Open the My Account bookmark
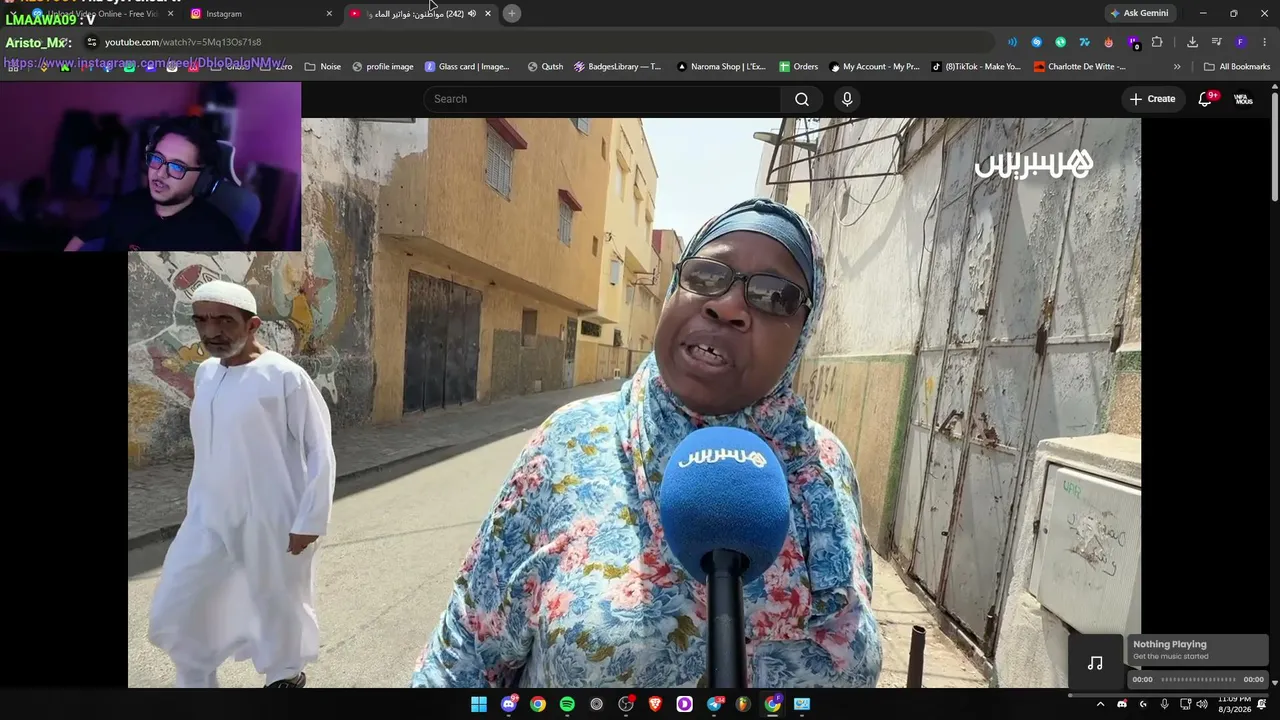Image resolution: width=1280 pixels, height=720 pixels. 874,67
